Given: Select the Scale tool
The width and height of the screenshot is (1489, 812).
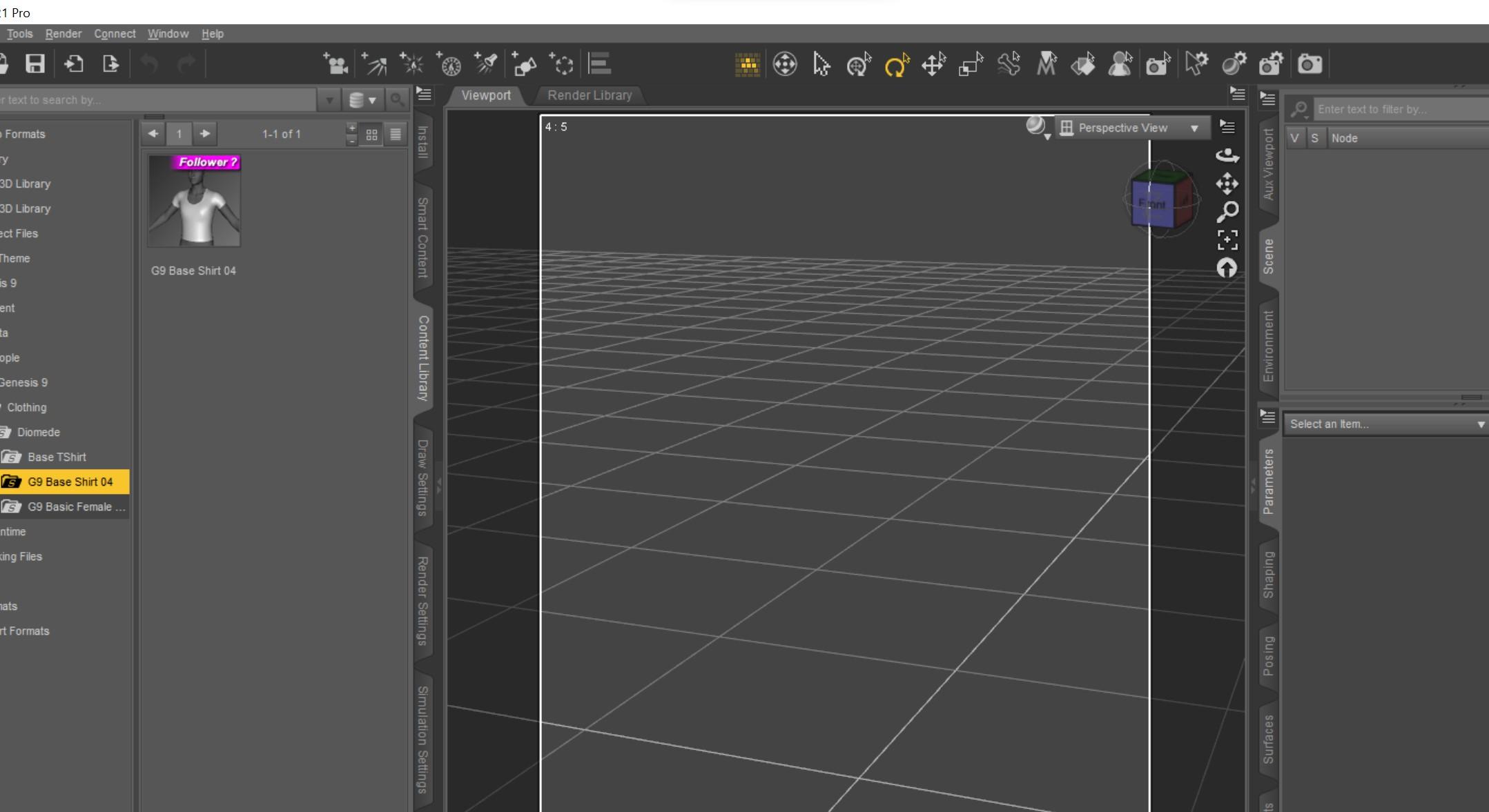Looking at the screenshot, I should coord(971,65).
